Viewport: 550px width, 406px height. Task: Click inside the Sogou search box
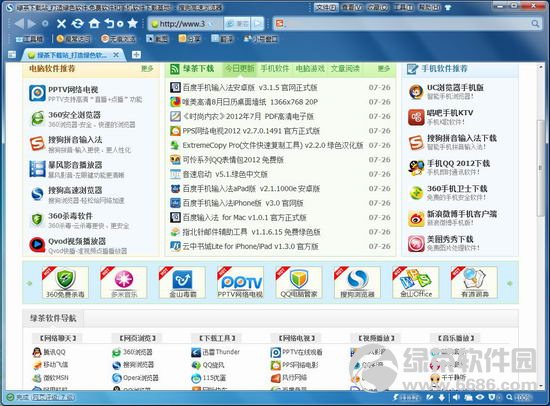[408, 24]
